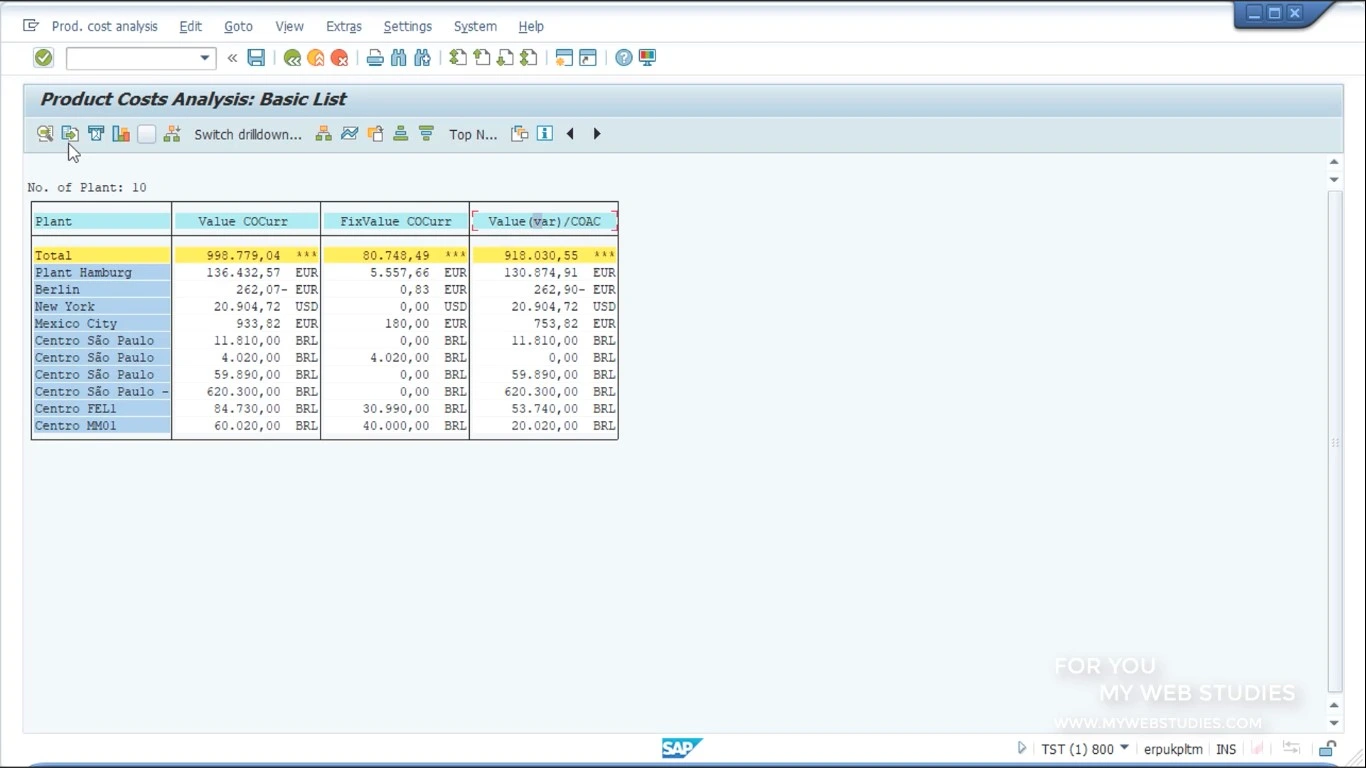This screenshot has width=1366, height=768.
Task: Open the Help question mark icon
Action: (624, 58)
